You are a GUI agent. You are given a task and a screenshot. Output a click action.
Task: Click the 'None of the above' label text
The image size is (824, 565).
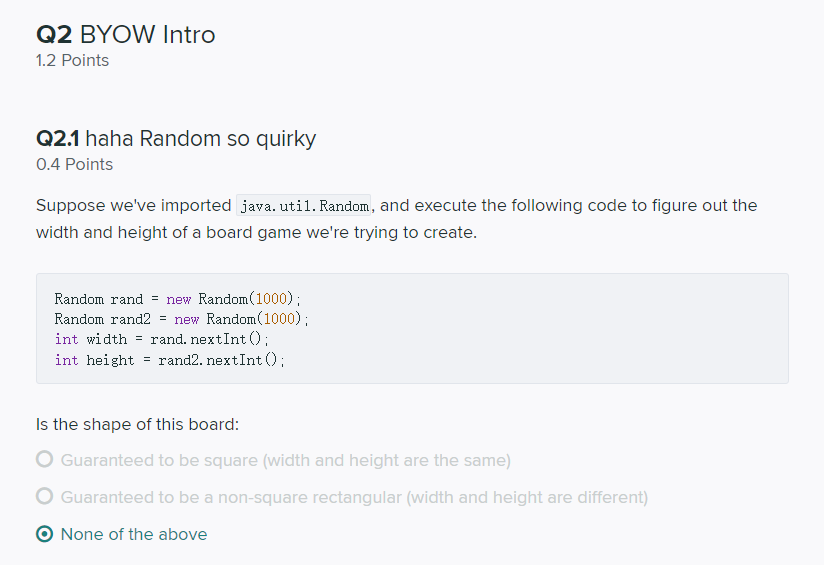coord(134,534)
